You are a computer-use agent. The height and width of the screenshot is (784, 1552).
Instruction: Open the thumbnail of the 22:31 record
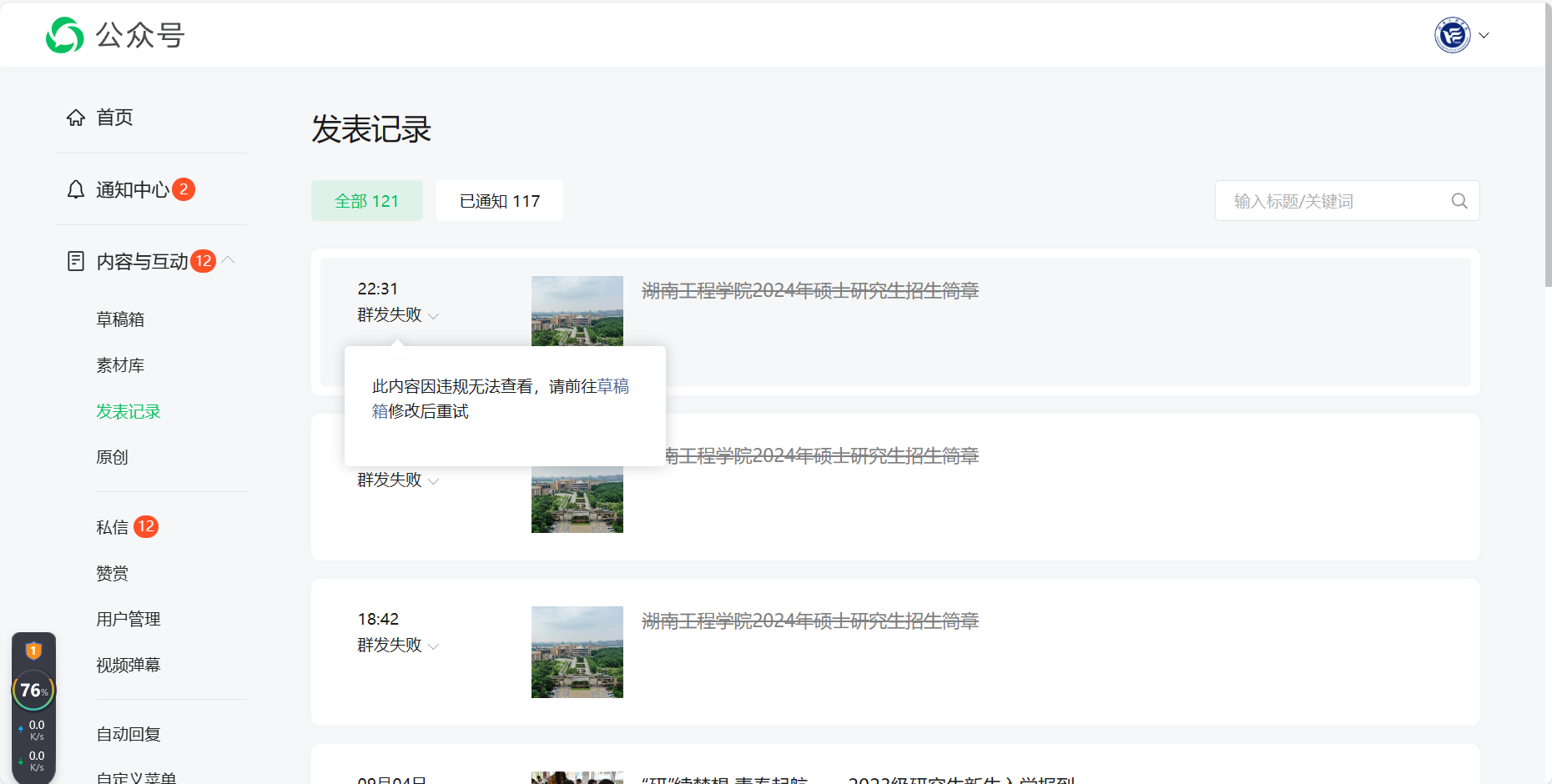[577, 311]
